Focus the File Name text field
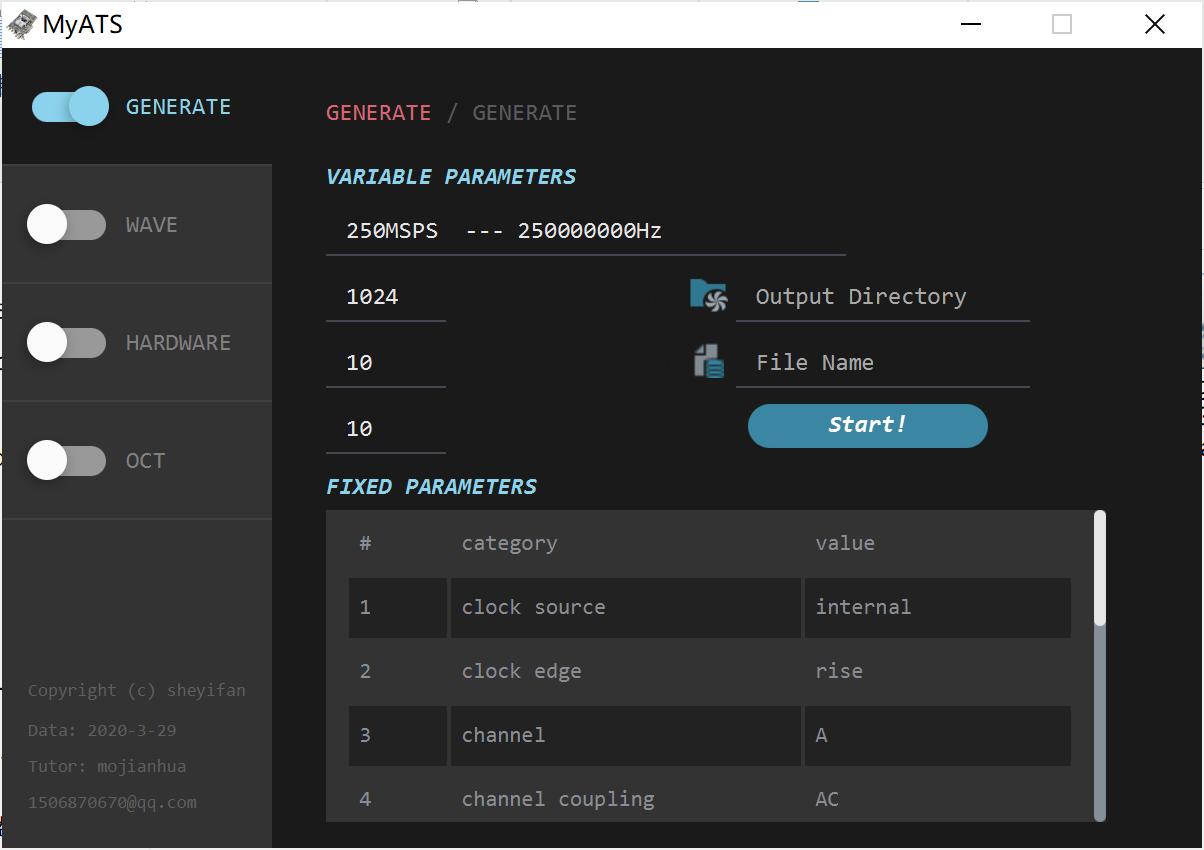 (x=882, y=363)
